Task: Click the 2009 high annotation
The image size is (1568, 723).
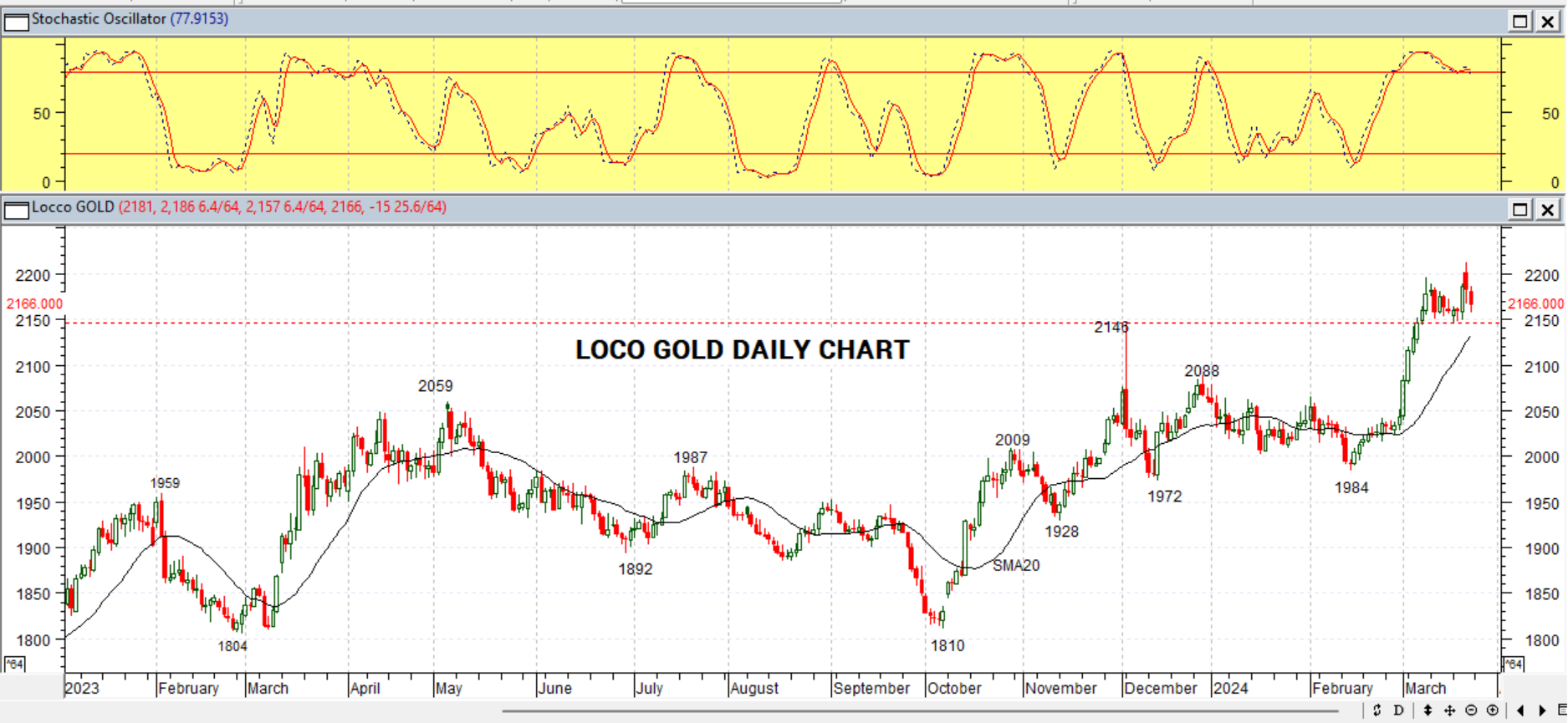Action: (x=1012, y=440)
